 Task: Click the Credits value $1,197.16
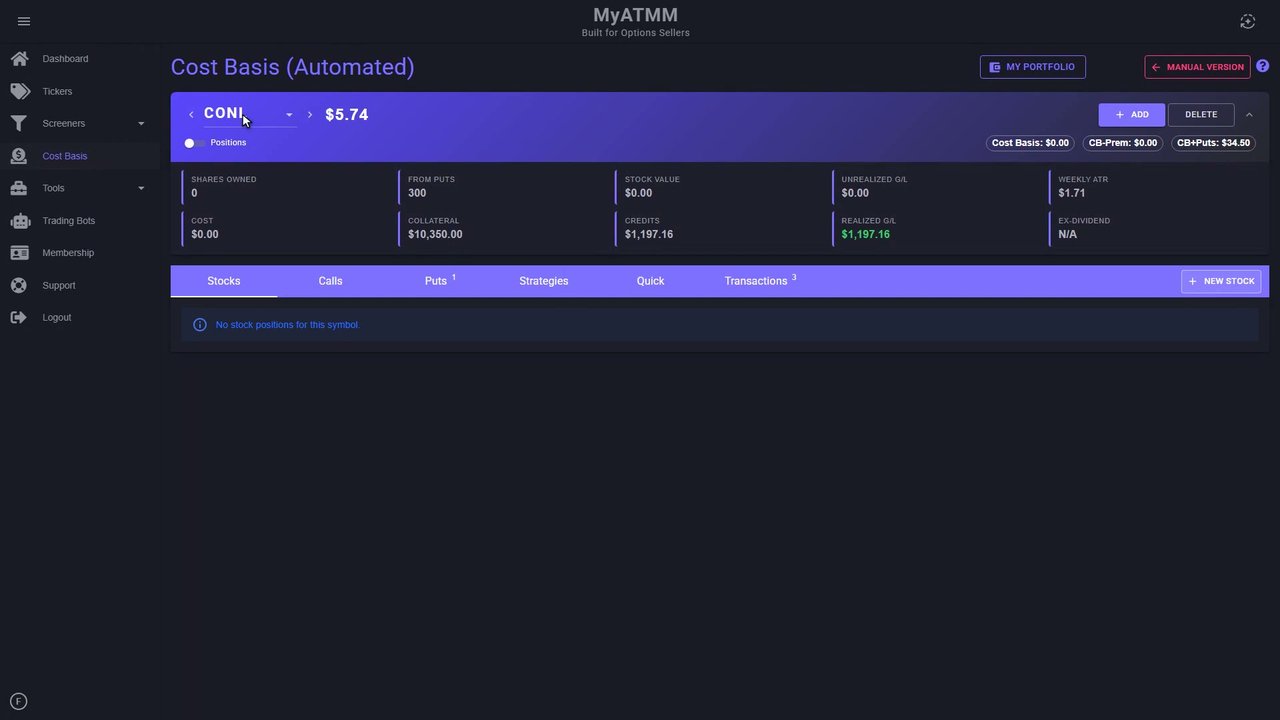click(x=649, y=234)
